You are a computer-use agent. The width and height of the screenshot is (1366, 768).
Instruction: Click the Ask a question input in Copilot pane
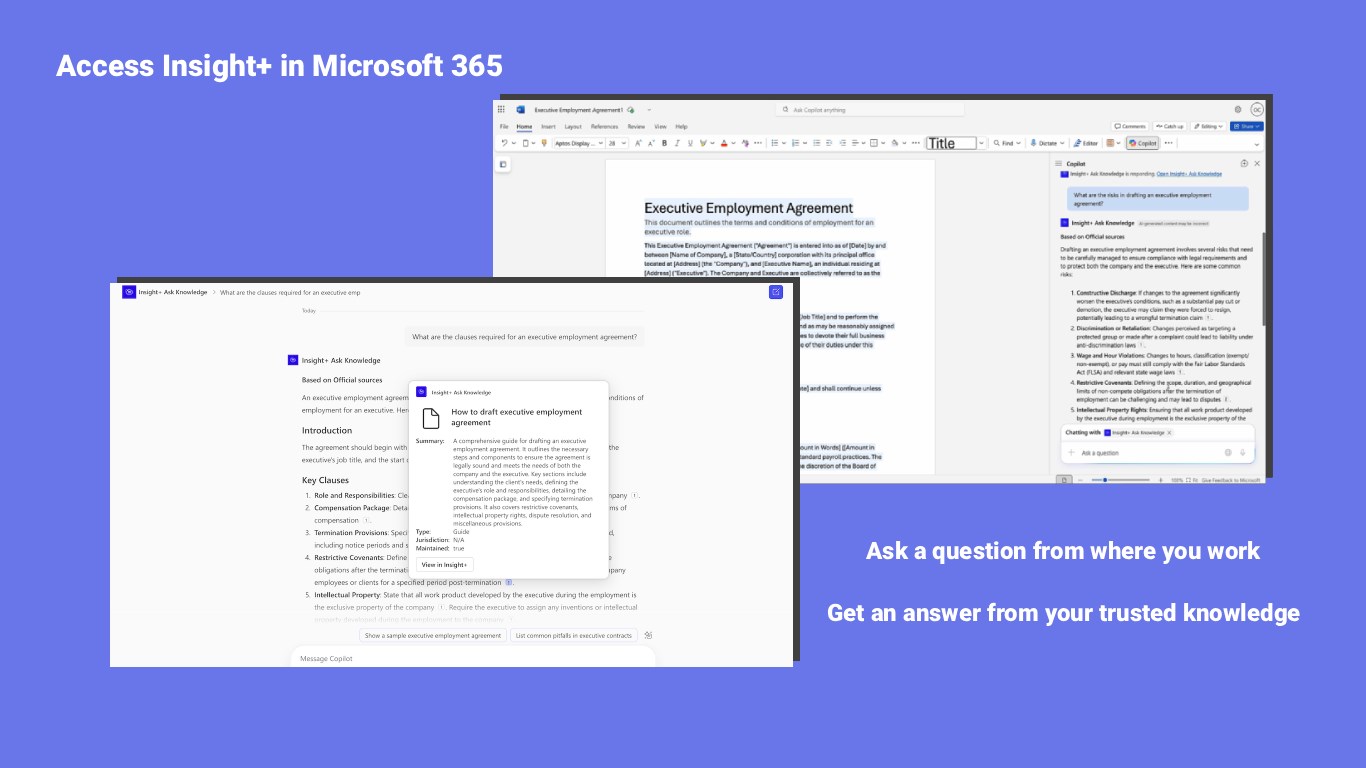pyautogui.click(x=1158, y=453)
